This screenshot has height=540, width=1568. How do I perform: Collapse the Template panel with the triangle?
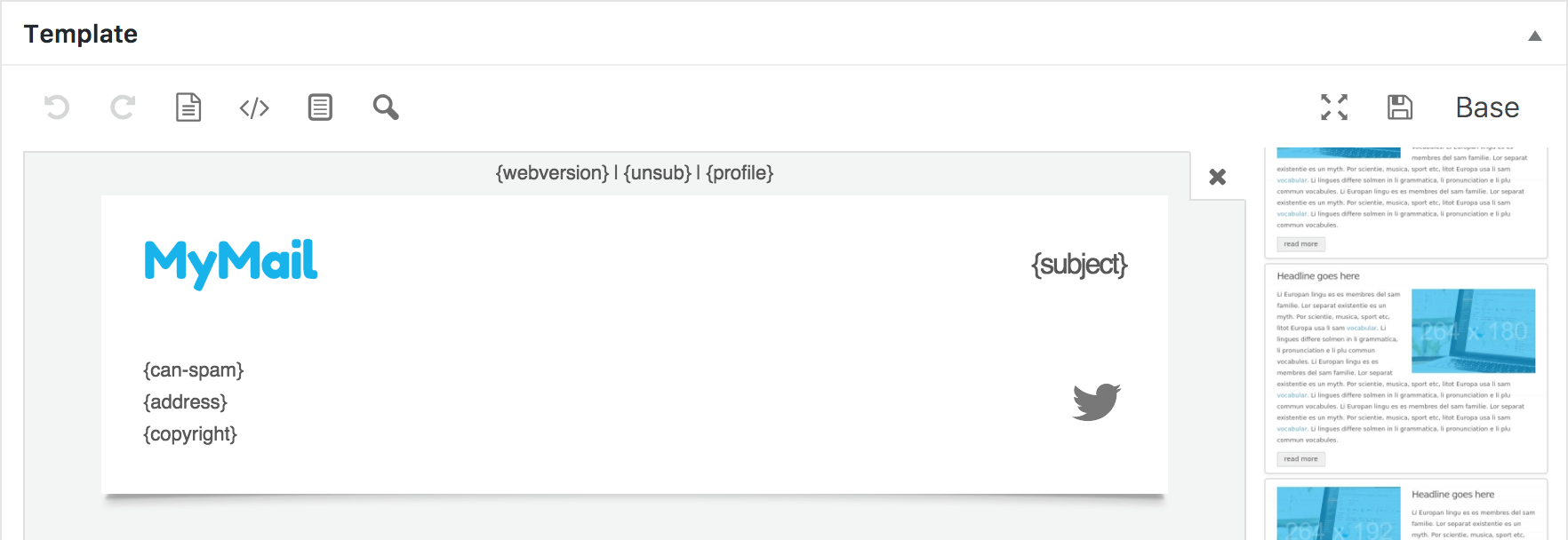(x=1534, y=37)
